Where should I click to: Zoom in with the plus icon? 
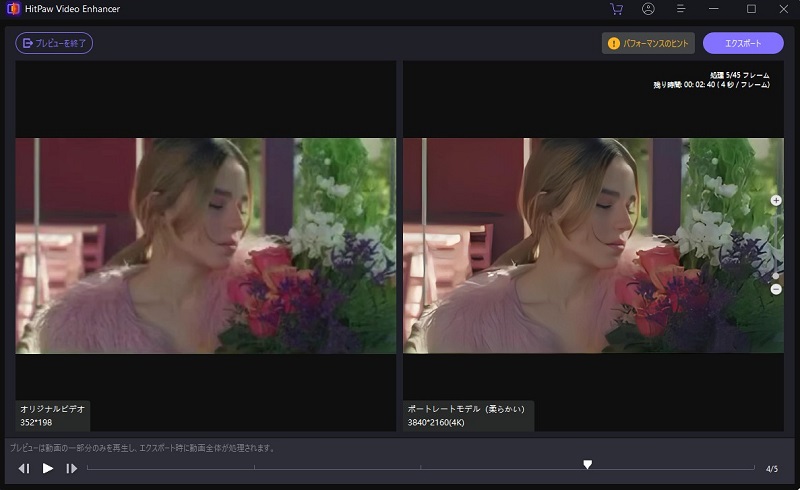[x=776, y=200]
